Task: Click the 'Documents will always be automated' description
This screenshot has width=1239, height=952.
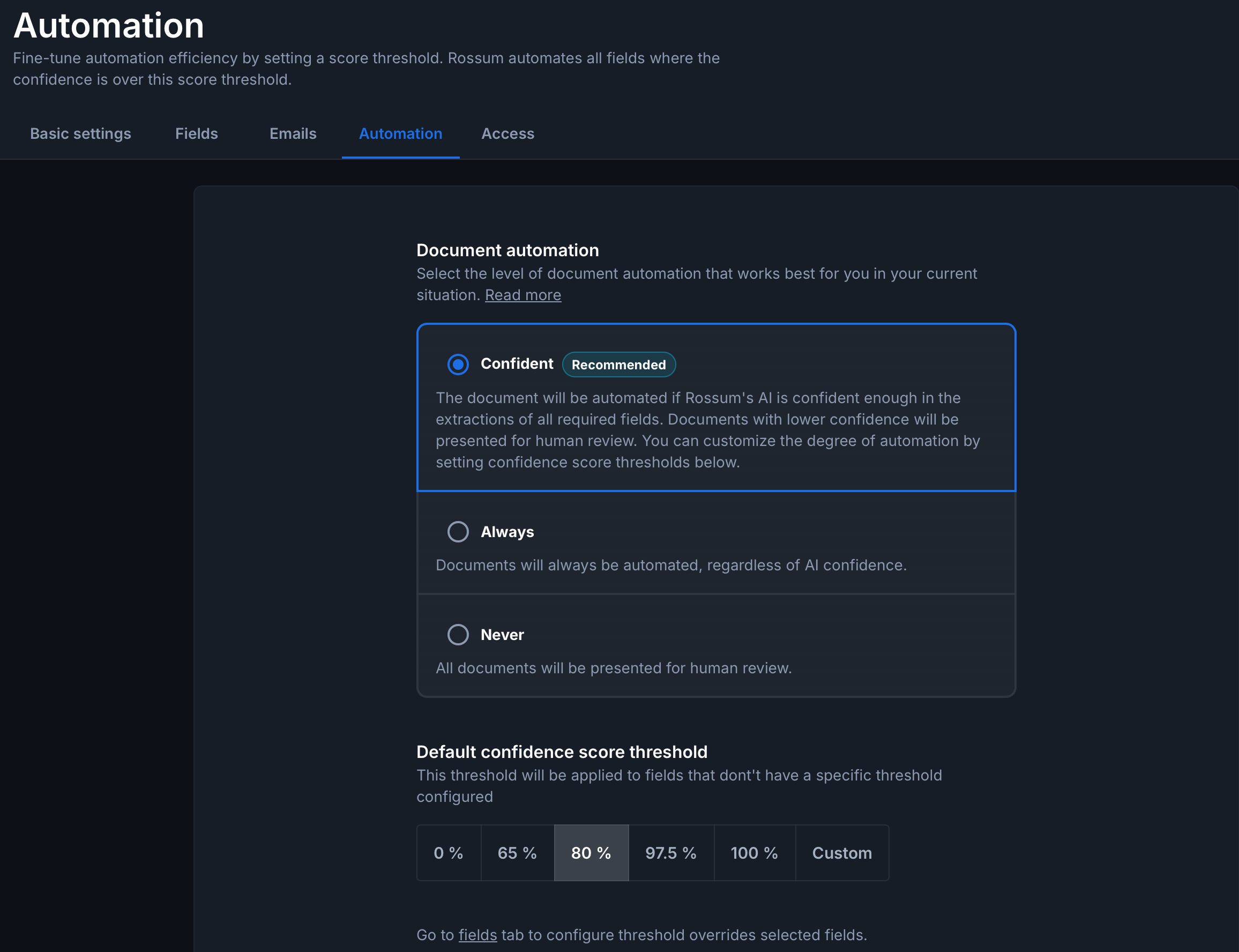Action: (x=671, y=566)
